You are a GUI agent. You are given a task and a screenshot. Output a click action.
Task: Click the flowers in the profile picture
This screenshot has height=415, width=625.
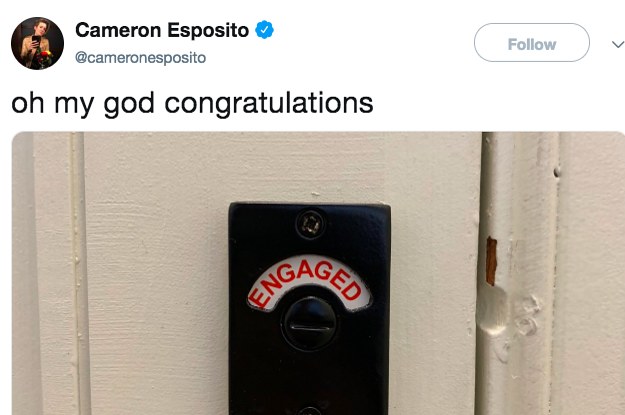tap(45, 58)
